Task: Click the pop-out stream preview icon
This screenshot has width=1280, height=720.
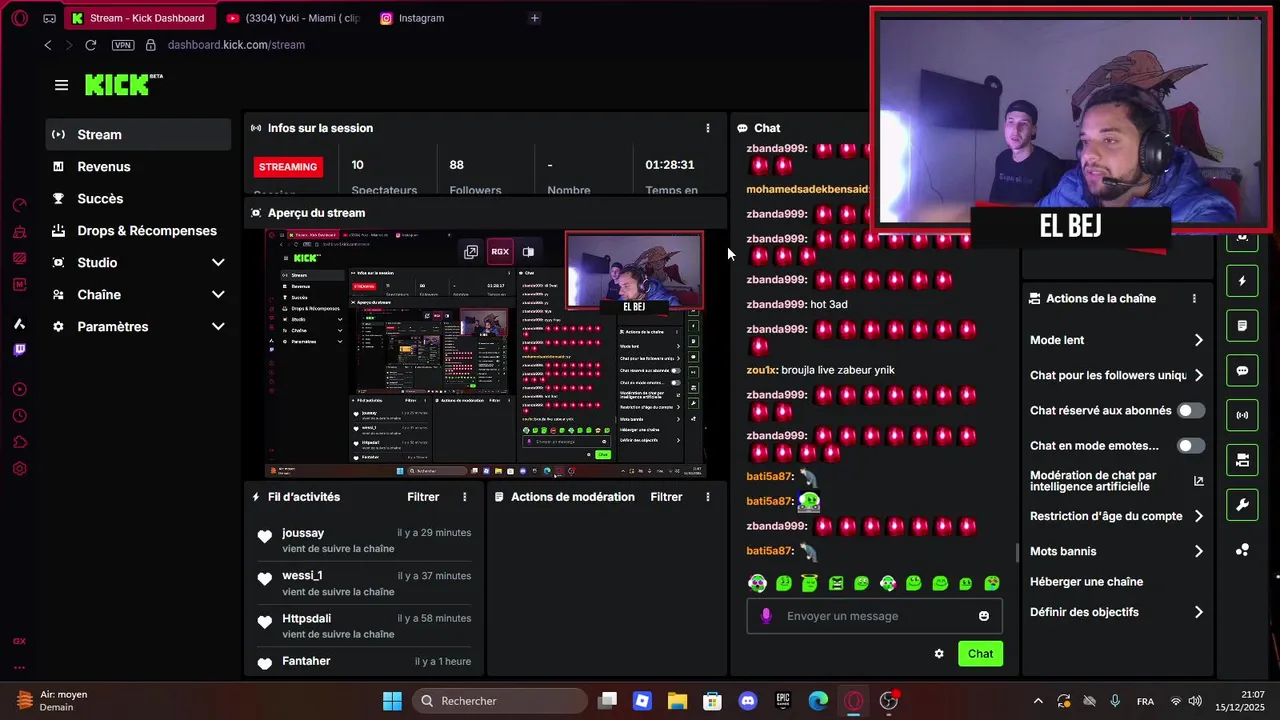Action: (x=471, y=252)
